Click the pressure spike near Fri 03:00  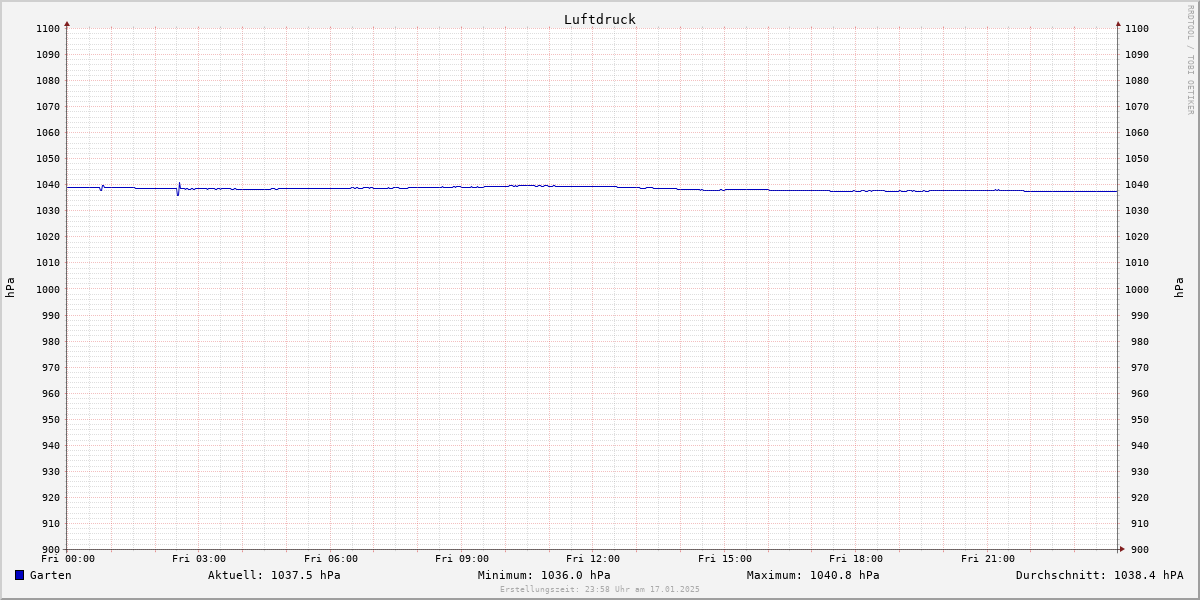click(x=178, y=189)
